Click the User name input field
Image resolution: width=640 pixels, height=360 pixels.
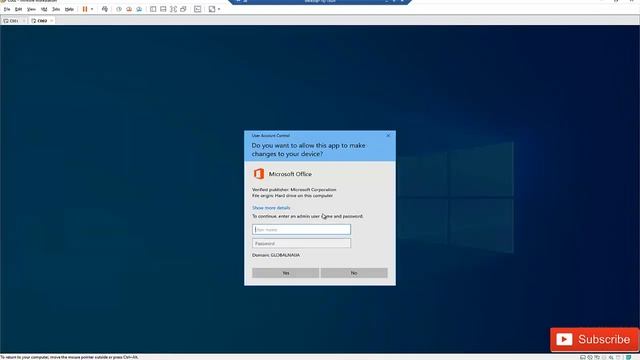tap(301, 229)
